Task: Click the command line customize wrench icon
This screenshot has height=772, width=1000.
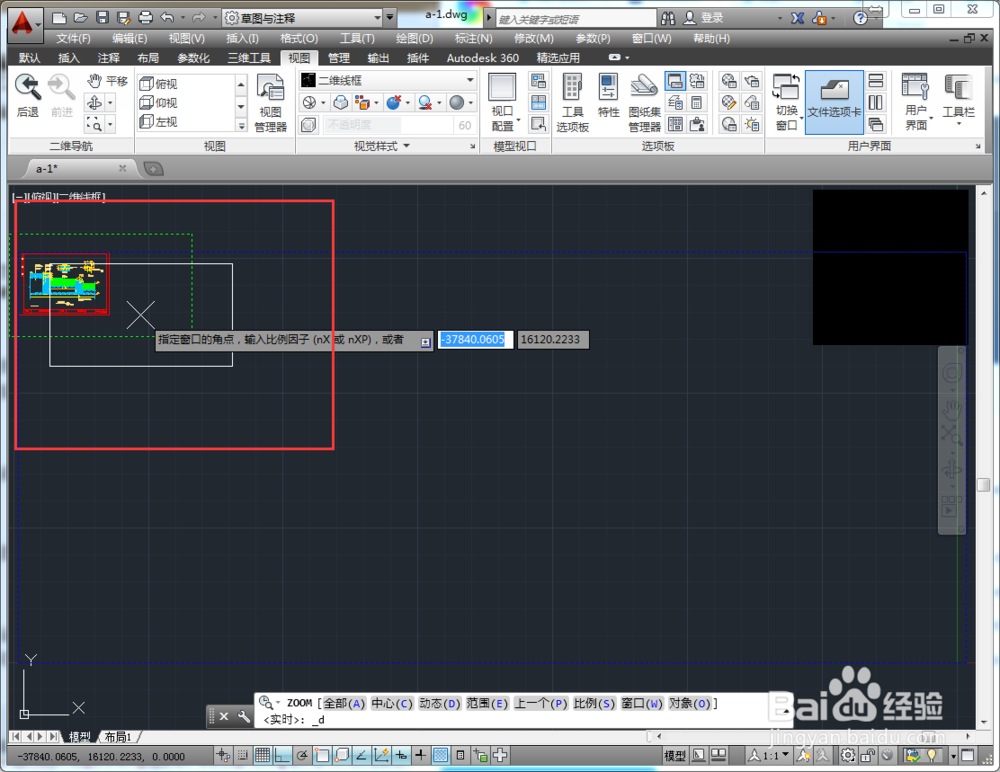Action: 244,716
